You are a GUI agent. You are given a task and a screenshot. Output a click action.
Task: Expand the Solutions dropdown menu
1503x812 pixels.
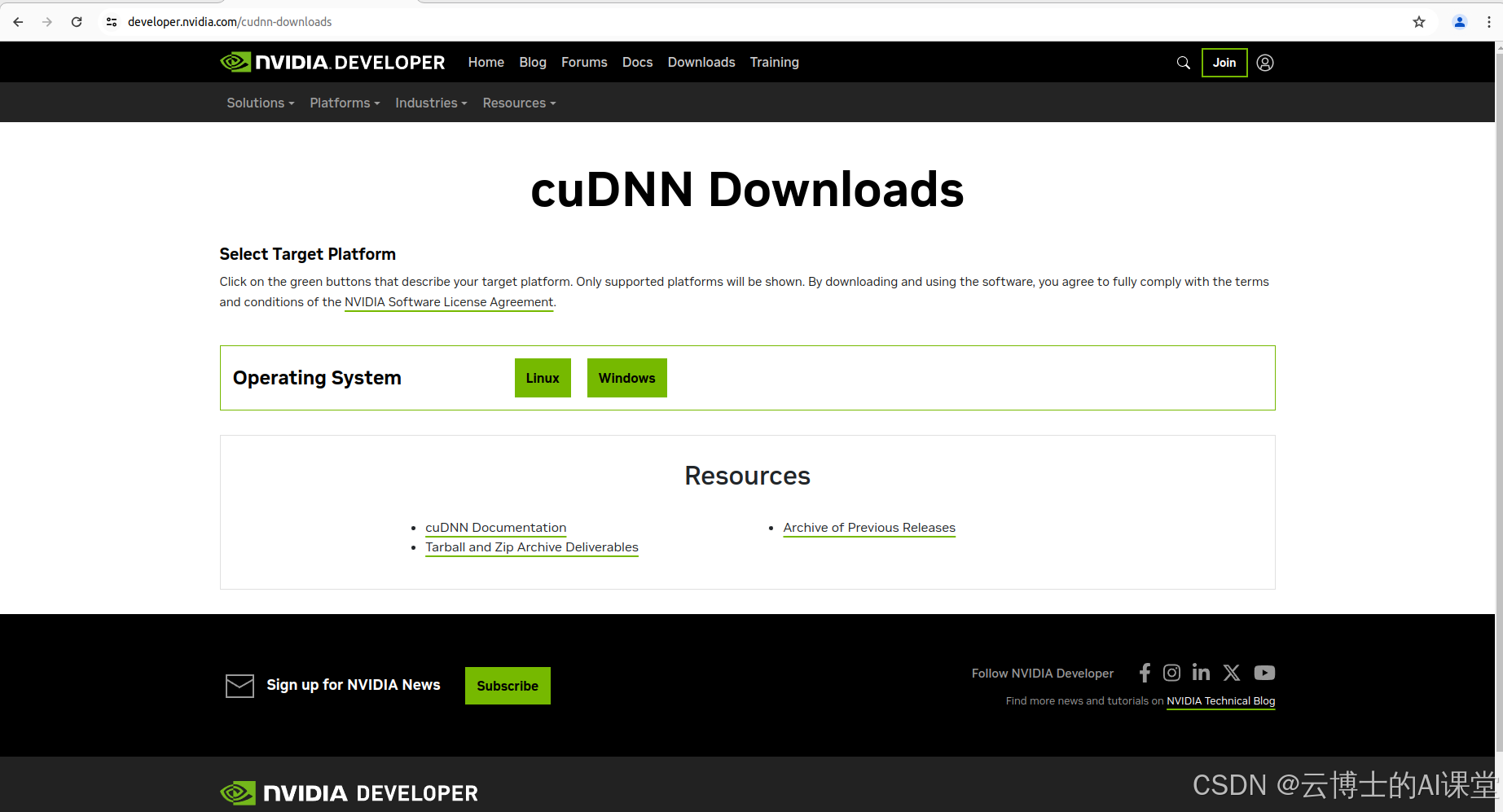tap(261, 103)
